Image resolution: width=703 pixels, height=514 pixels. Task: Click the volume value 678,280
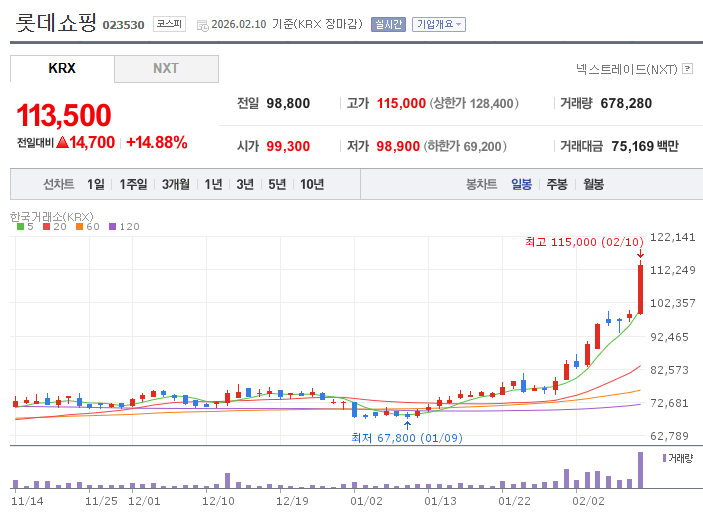(626, 104)
